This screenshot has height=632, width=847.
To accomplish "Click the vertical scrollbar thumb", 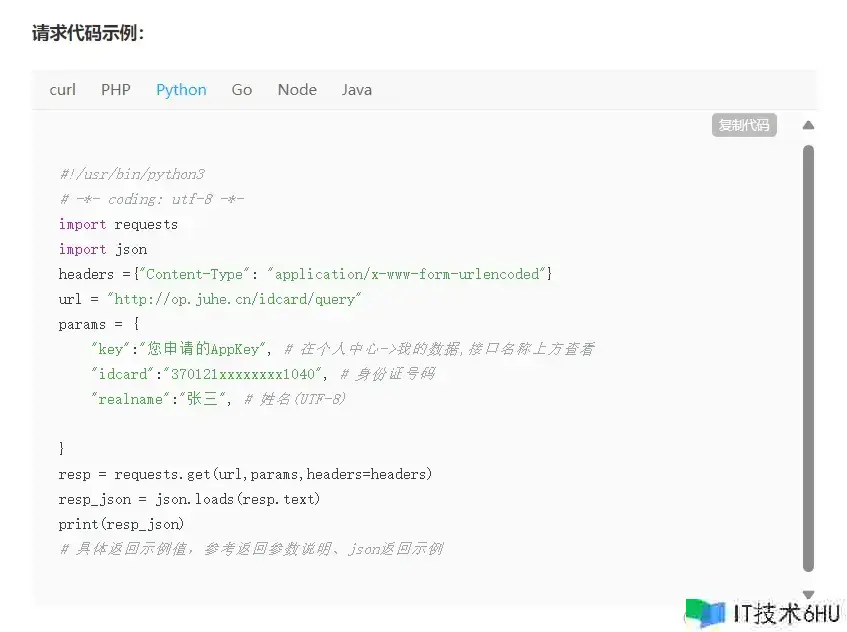I will click(x=808, y=358).
